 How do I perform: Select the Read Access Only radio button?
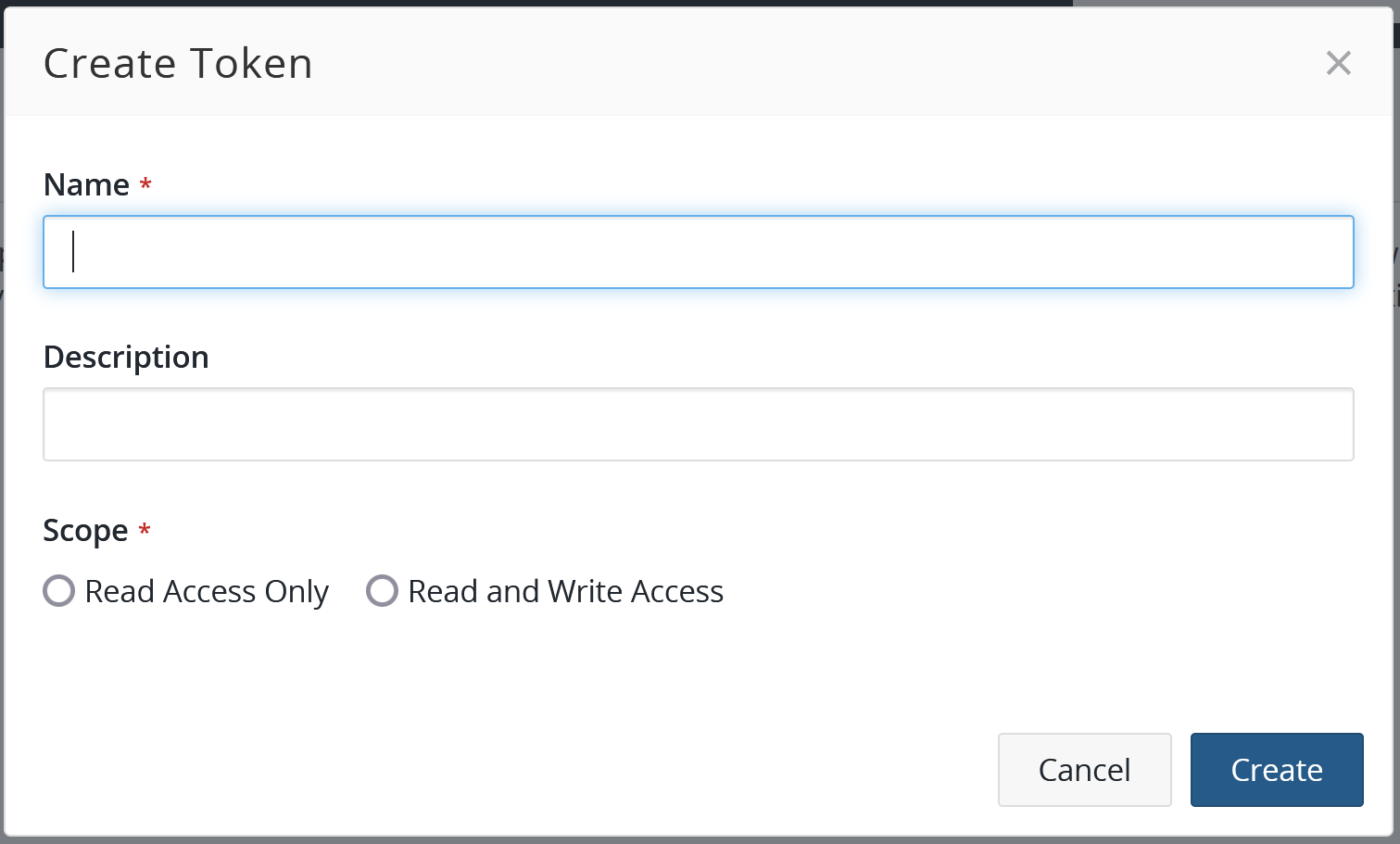[x=58, y=591]
